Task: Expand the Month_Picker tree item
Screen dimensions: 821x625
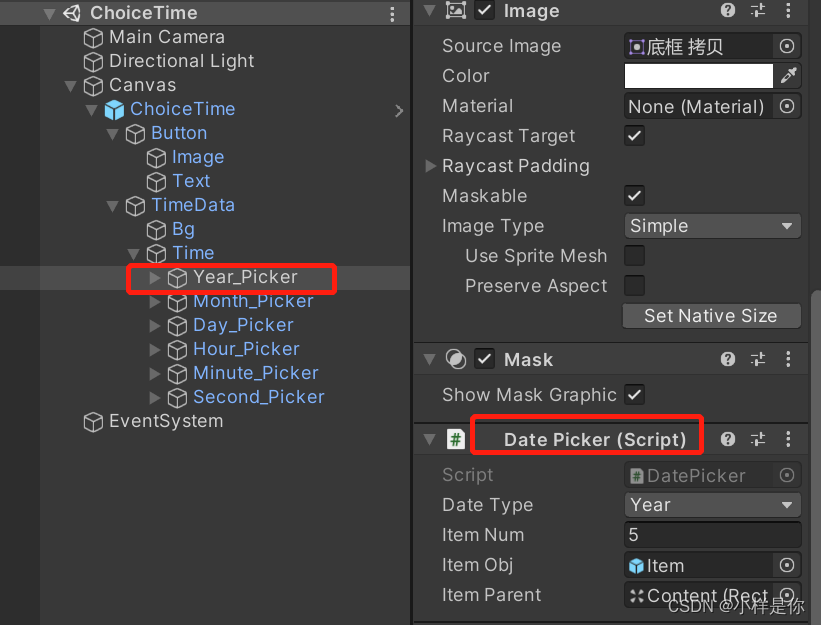Action: click(156, 301)
